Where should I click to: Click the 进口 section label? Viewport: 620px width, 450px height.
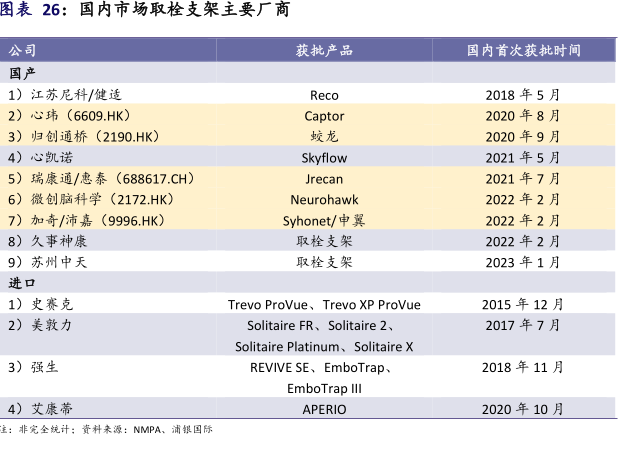23,283
